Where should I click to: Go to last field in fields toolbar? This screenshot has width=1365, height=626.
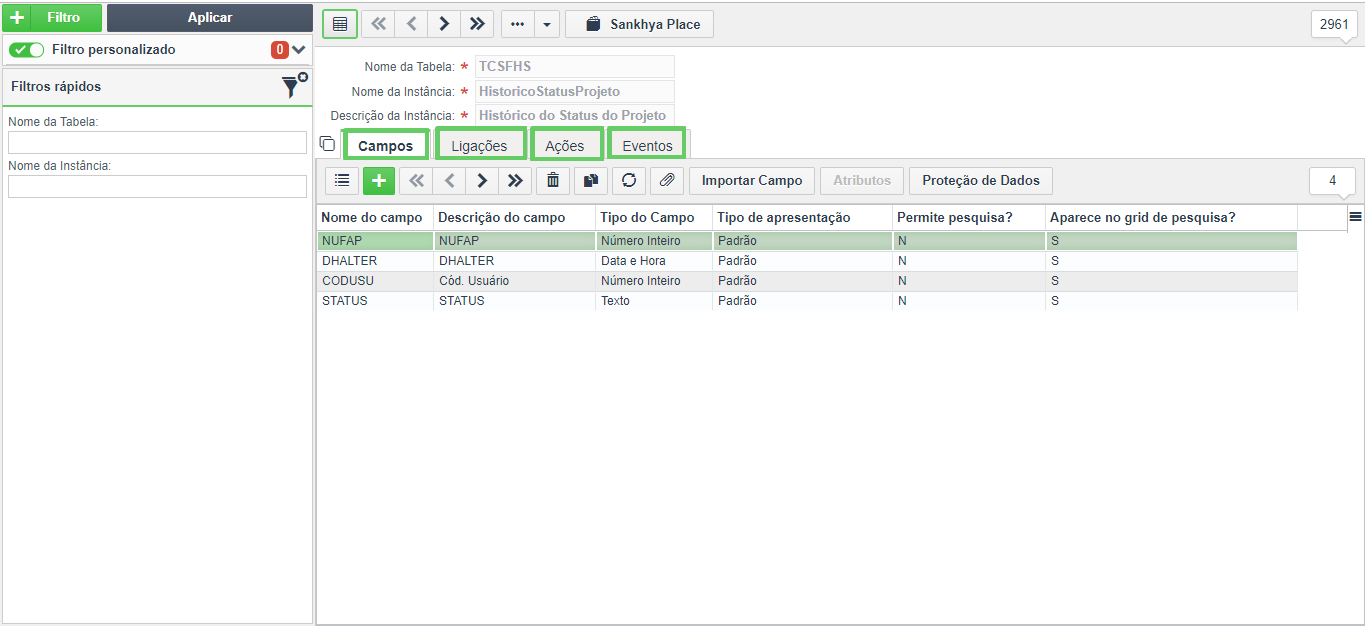point(515,180)
